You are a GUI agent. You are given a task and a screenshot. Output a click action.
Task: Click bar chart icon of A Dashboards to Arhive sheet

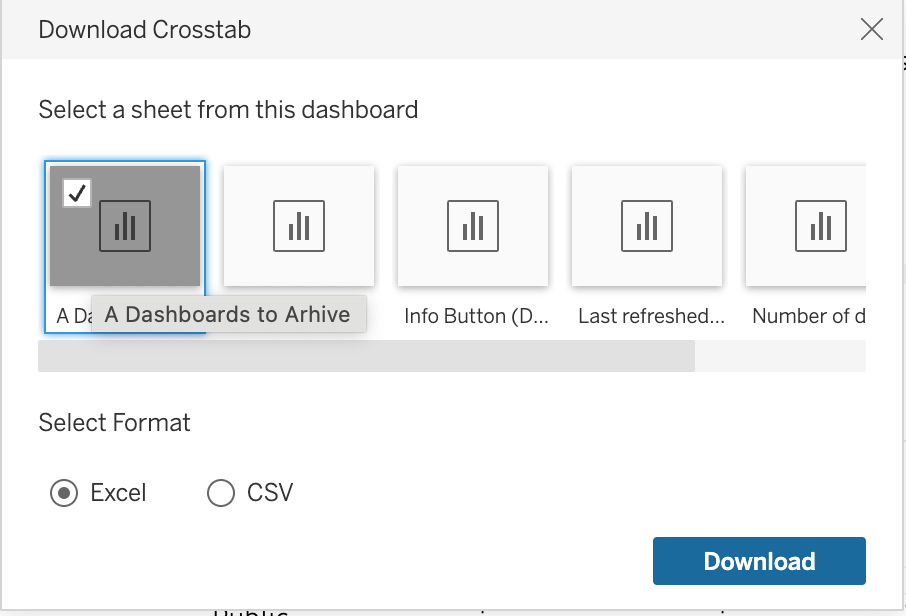125,226
